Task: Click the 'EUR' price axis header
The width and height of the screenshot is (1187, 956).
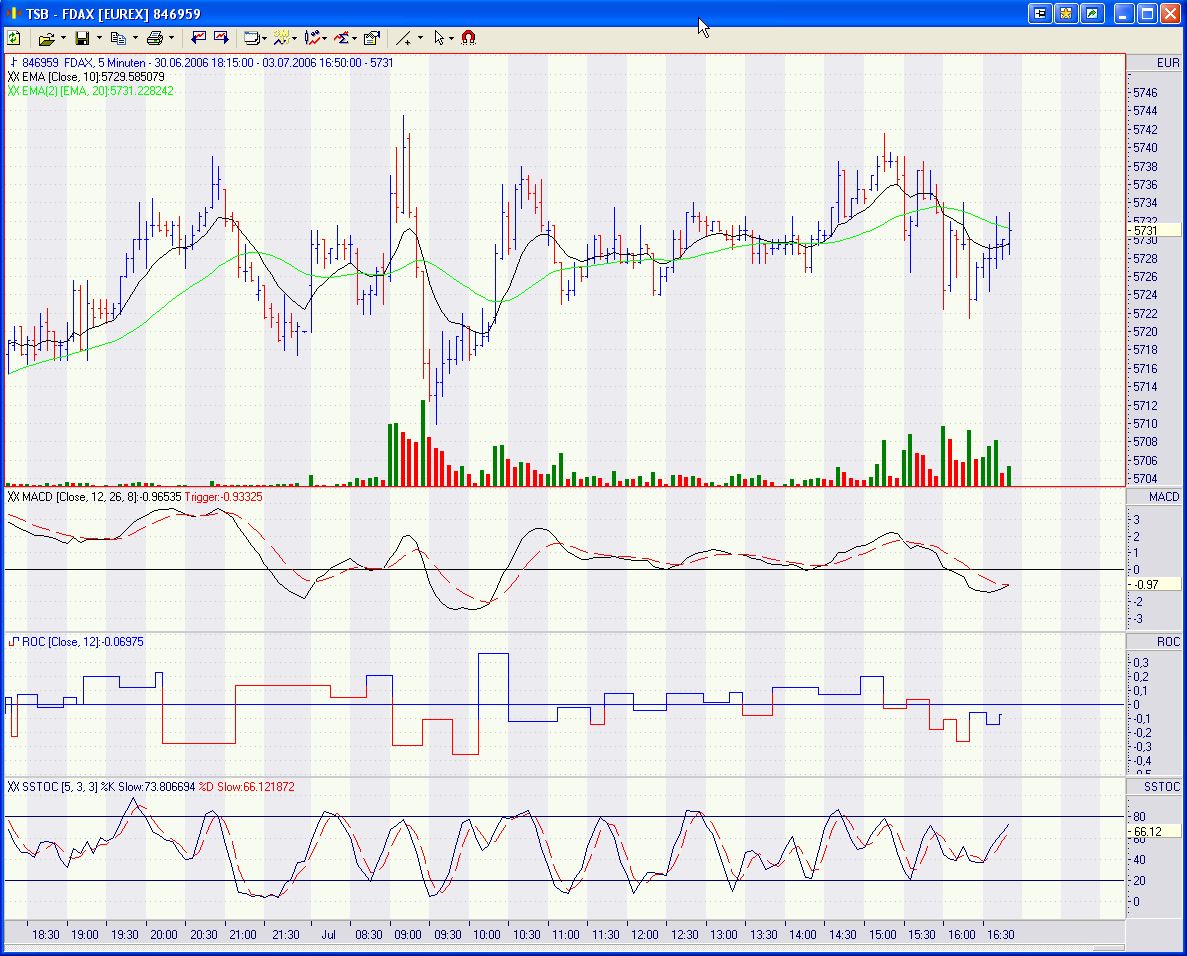Action: tap(1167, 63)
